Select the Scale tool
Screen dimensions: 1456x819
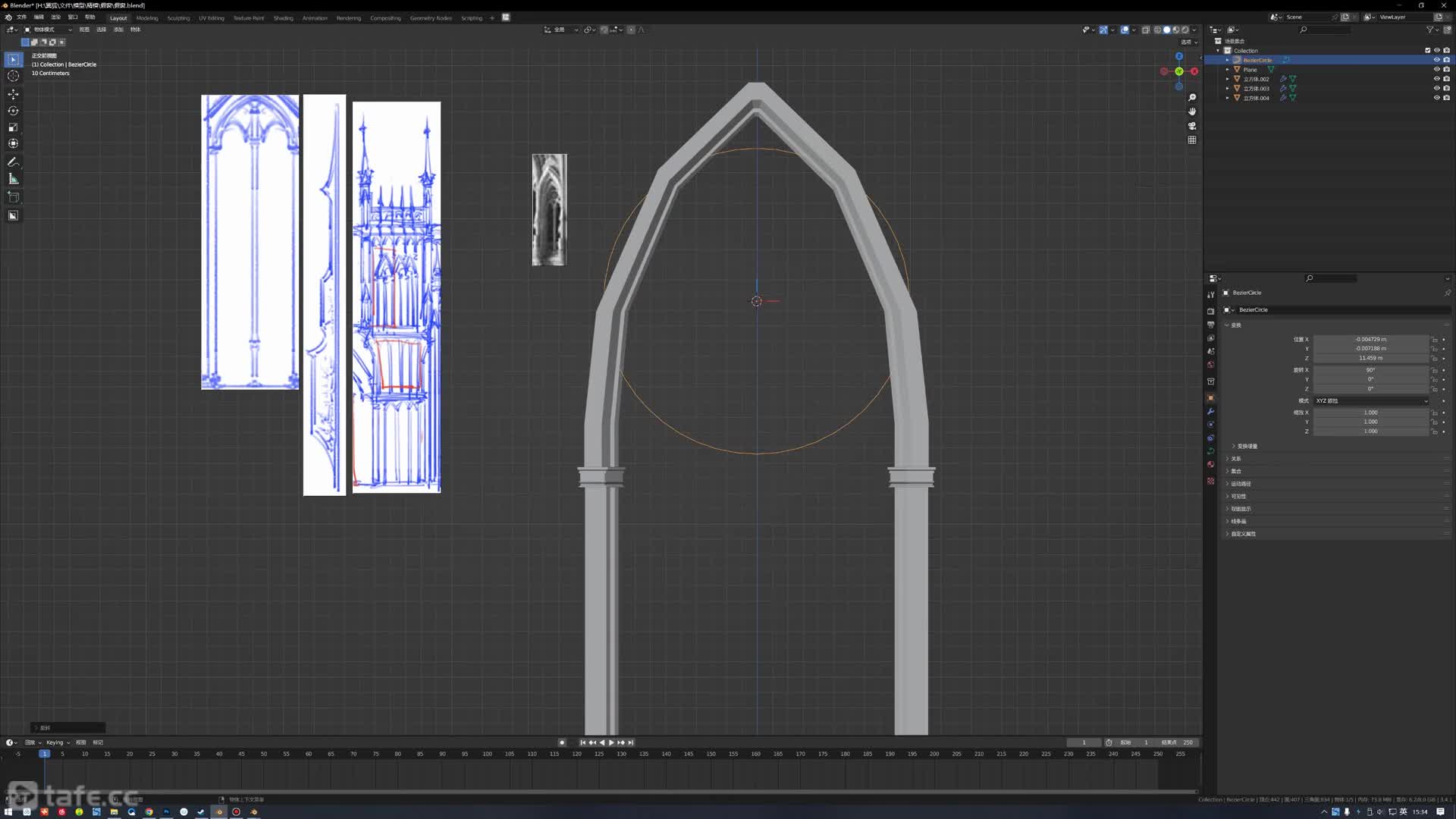click(x=13, y=127)
